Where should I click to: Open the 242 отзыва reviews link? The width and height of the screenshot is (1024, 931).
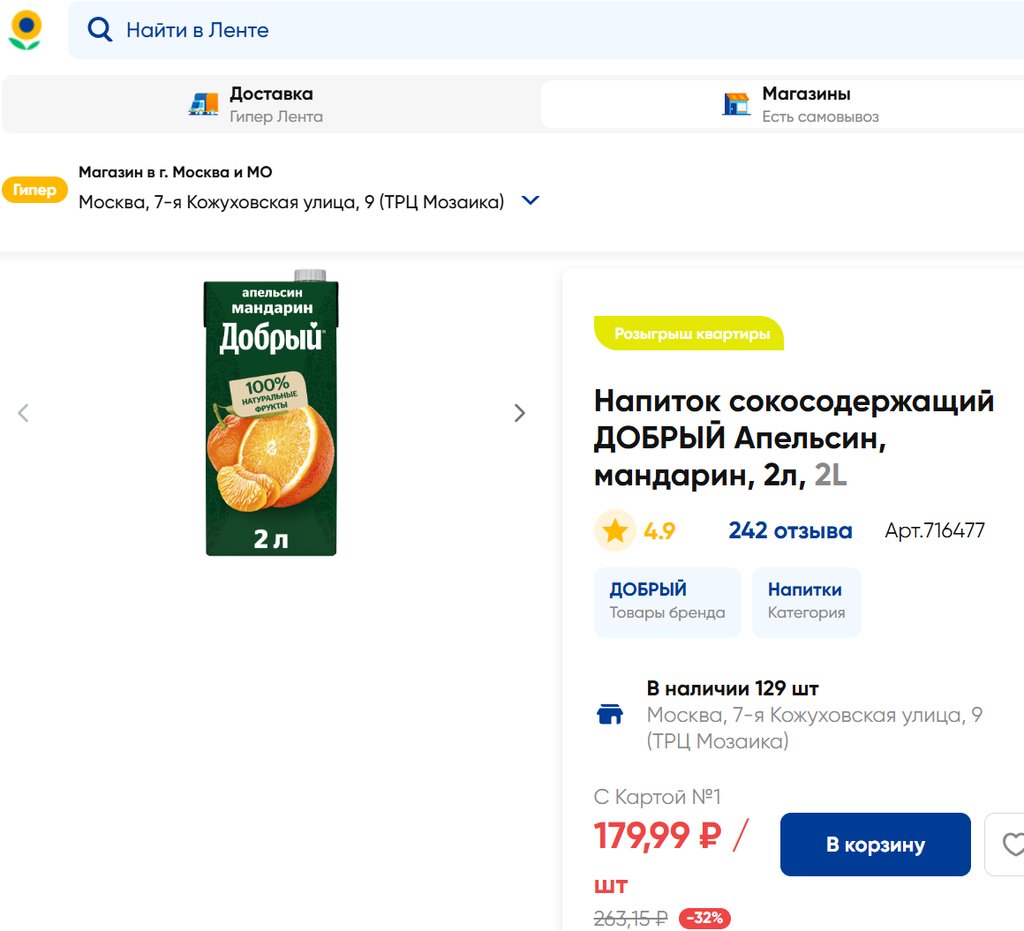click(x=790, y=531)
